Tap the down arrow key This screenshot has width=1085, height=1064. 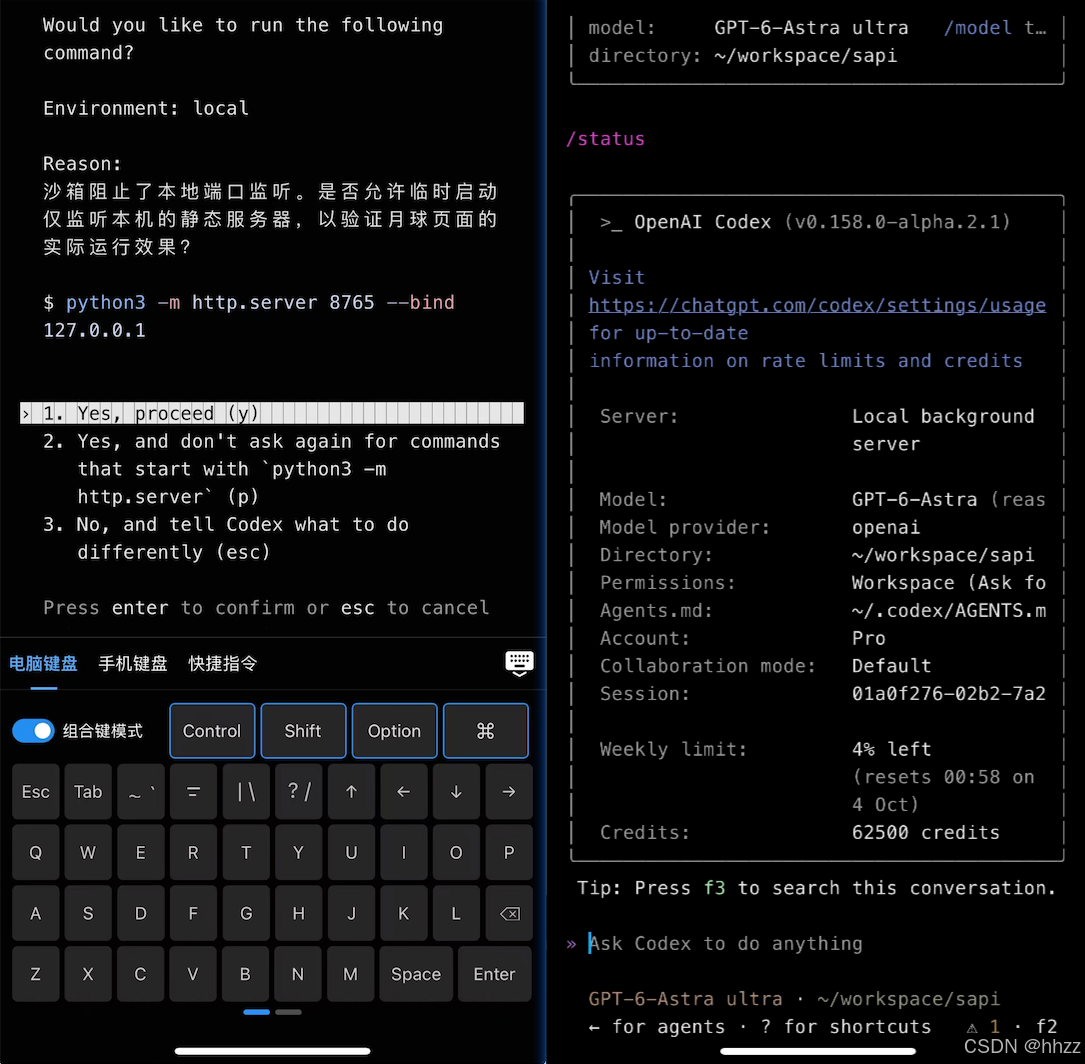point(456,791)
